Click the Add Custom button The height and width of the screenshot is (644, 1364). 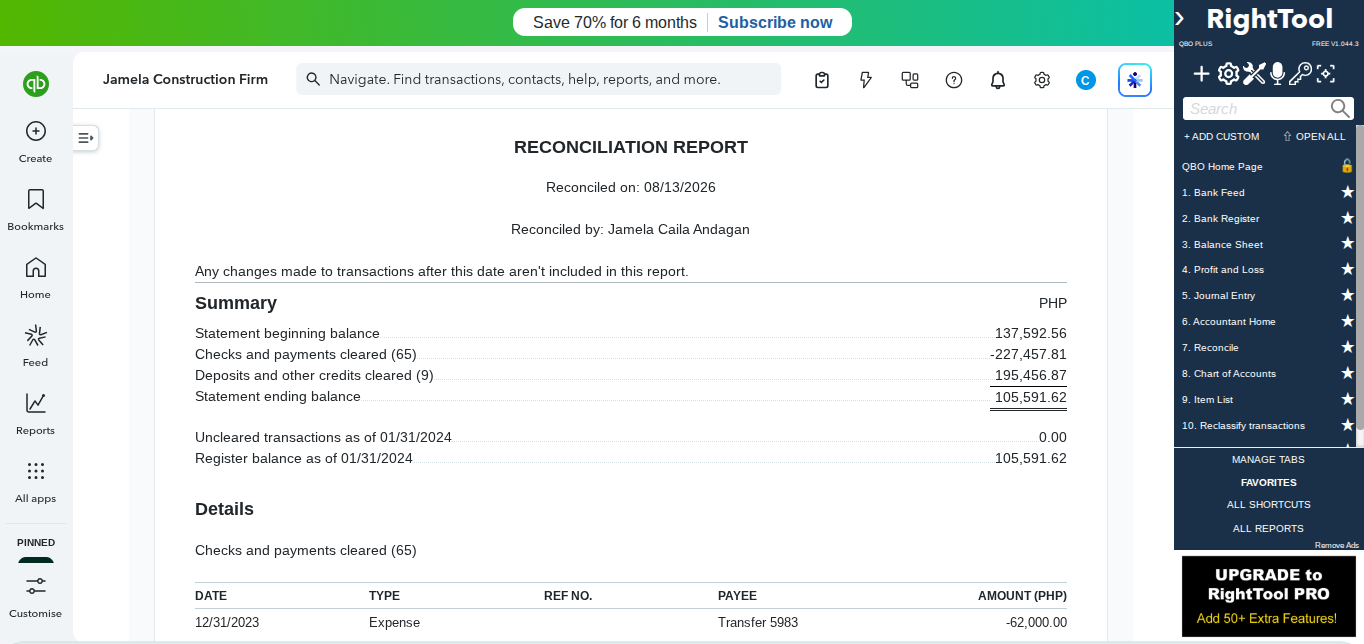[1222, 136]
